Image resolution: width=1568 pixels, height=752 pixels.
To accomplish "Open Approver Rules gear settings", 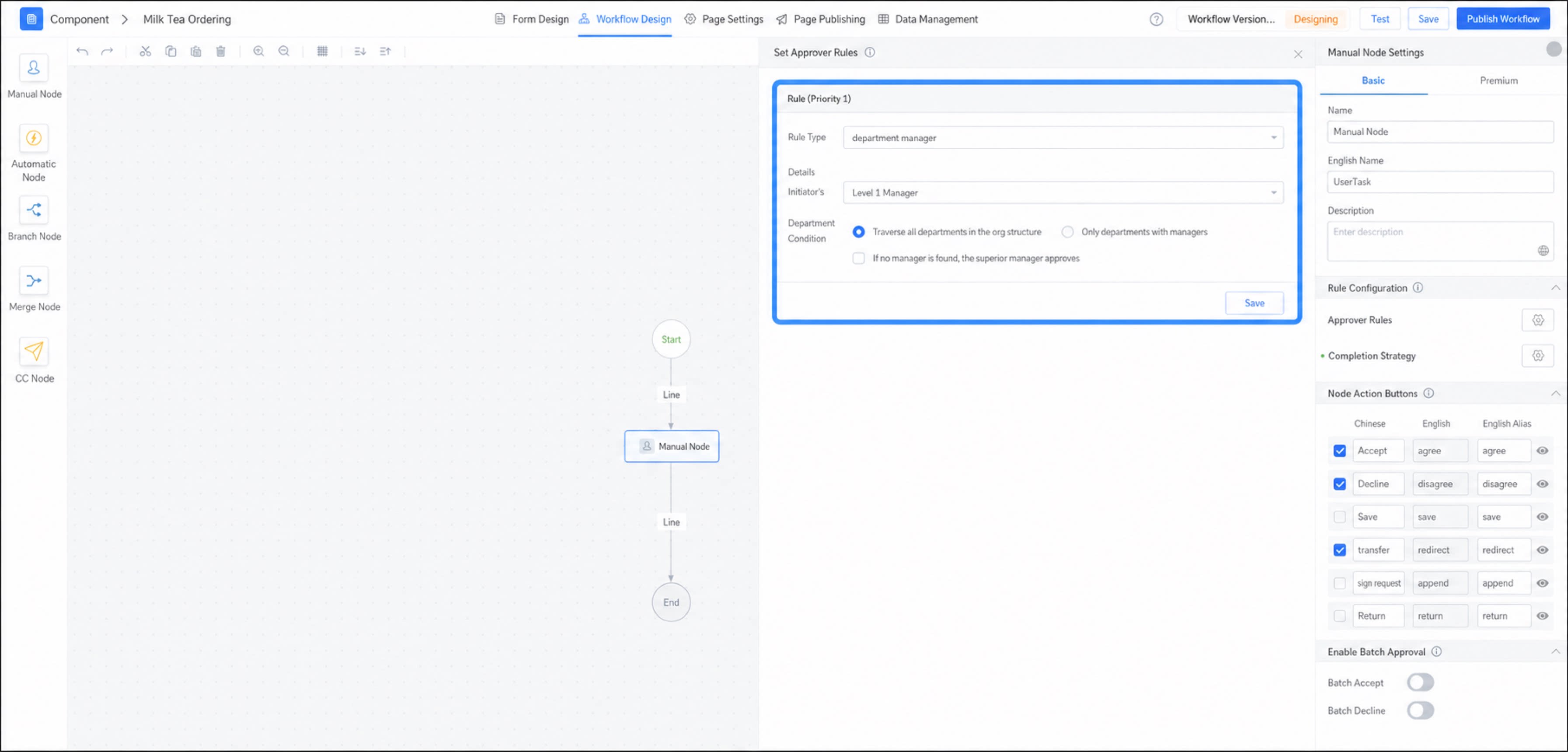I will coord(1537,320).
